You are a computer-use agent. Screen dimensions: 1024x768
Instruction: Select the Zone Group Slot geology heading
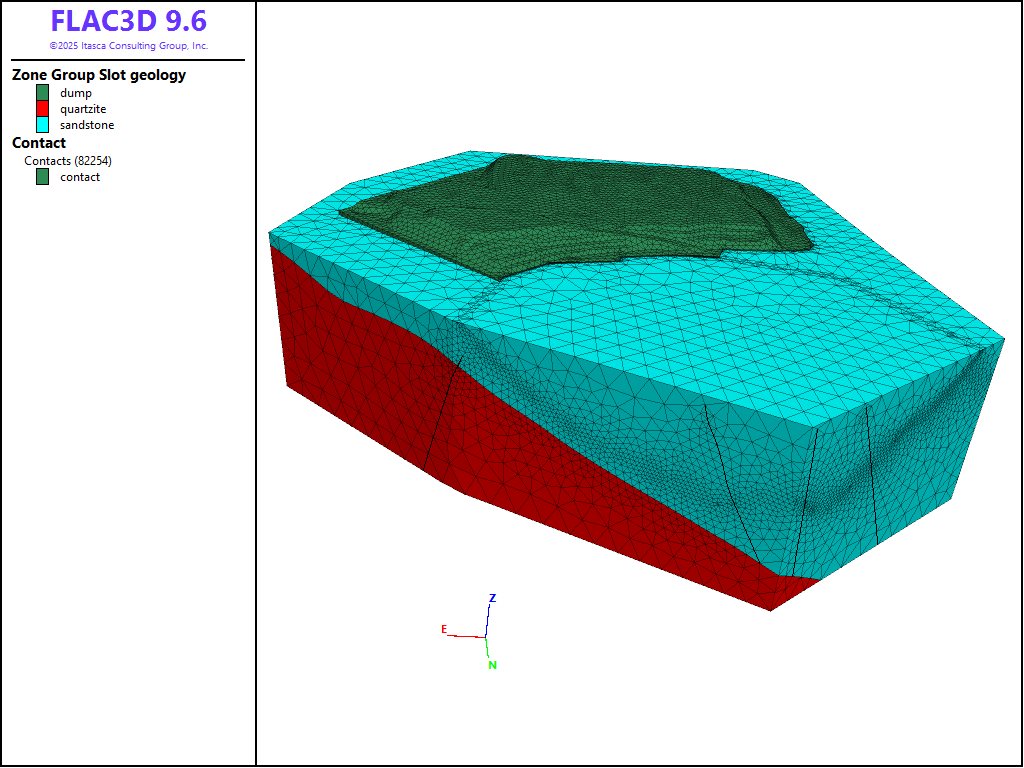coord(99,75)
